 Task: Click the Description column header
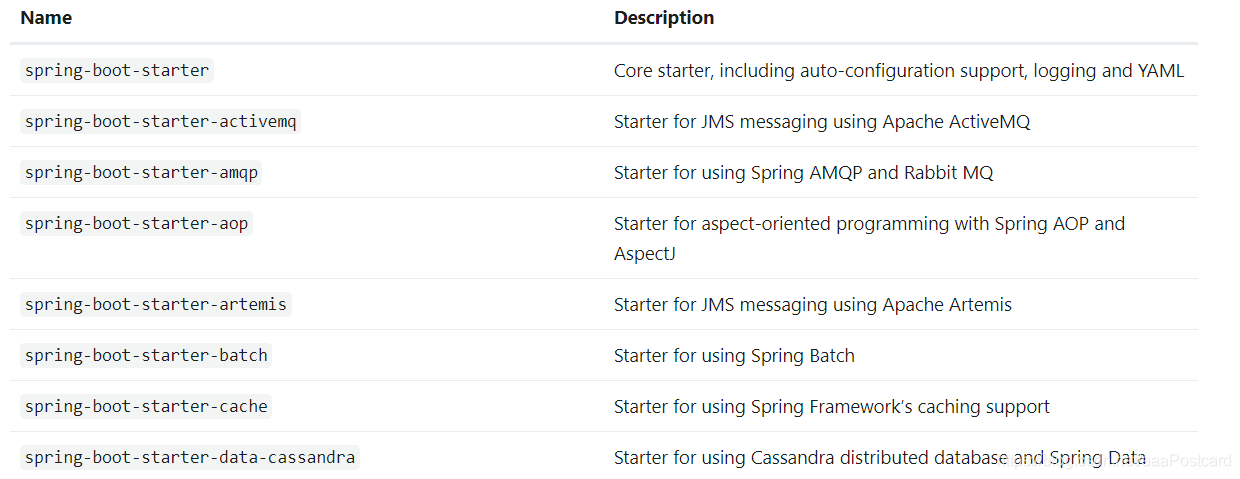(x=664, y=18)
